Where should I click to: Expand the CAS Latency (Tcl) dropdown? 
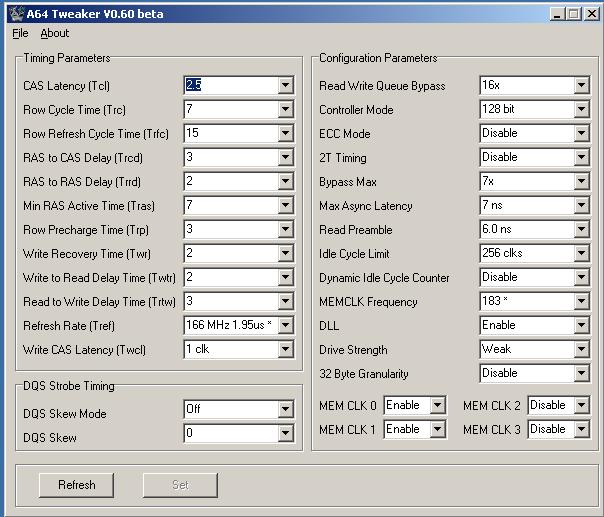point(285,85)
